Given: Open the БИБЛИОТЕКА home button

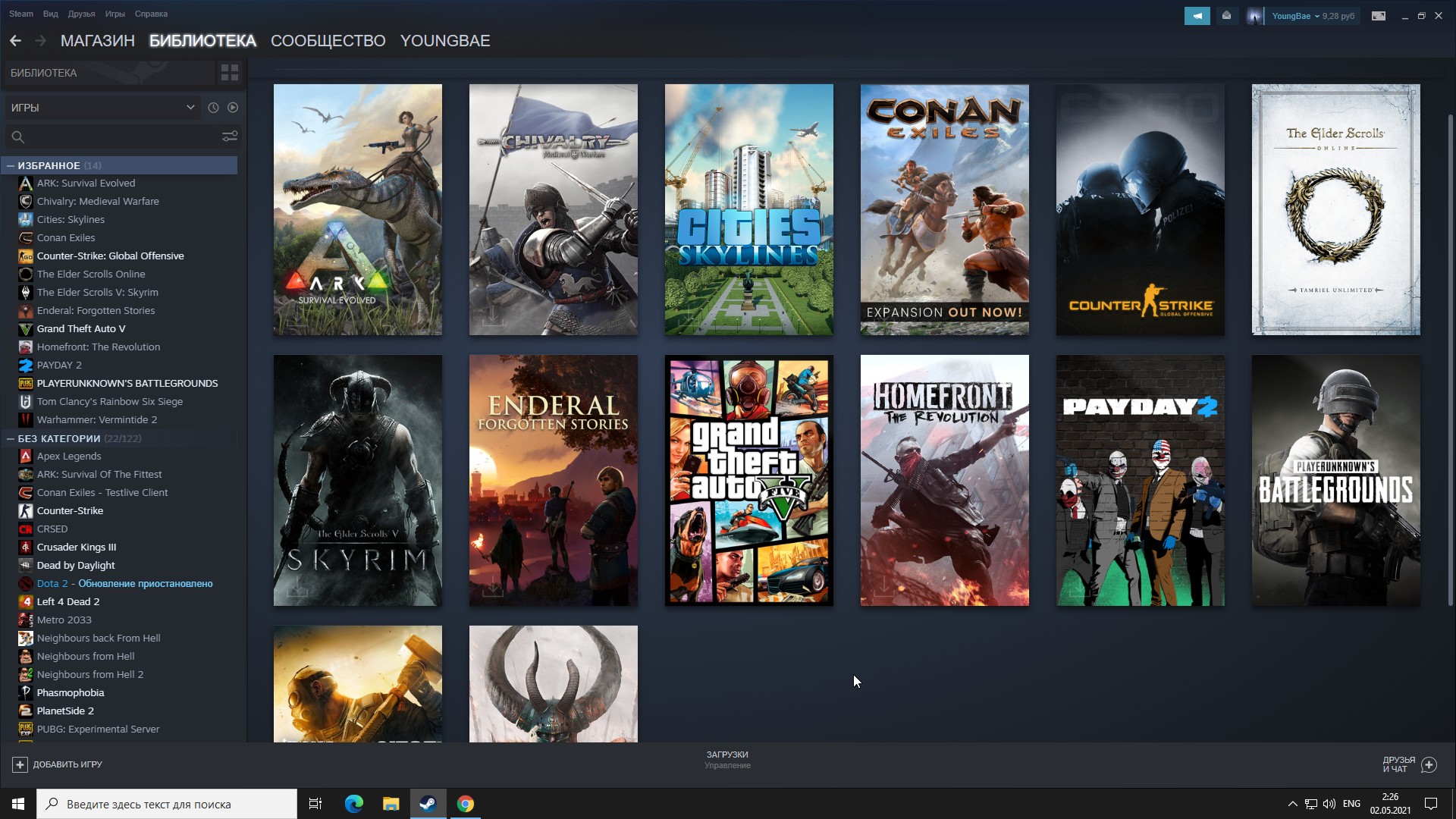Looking at the screenshot, I should [109, 73].
